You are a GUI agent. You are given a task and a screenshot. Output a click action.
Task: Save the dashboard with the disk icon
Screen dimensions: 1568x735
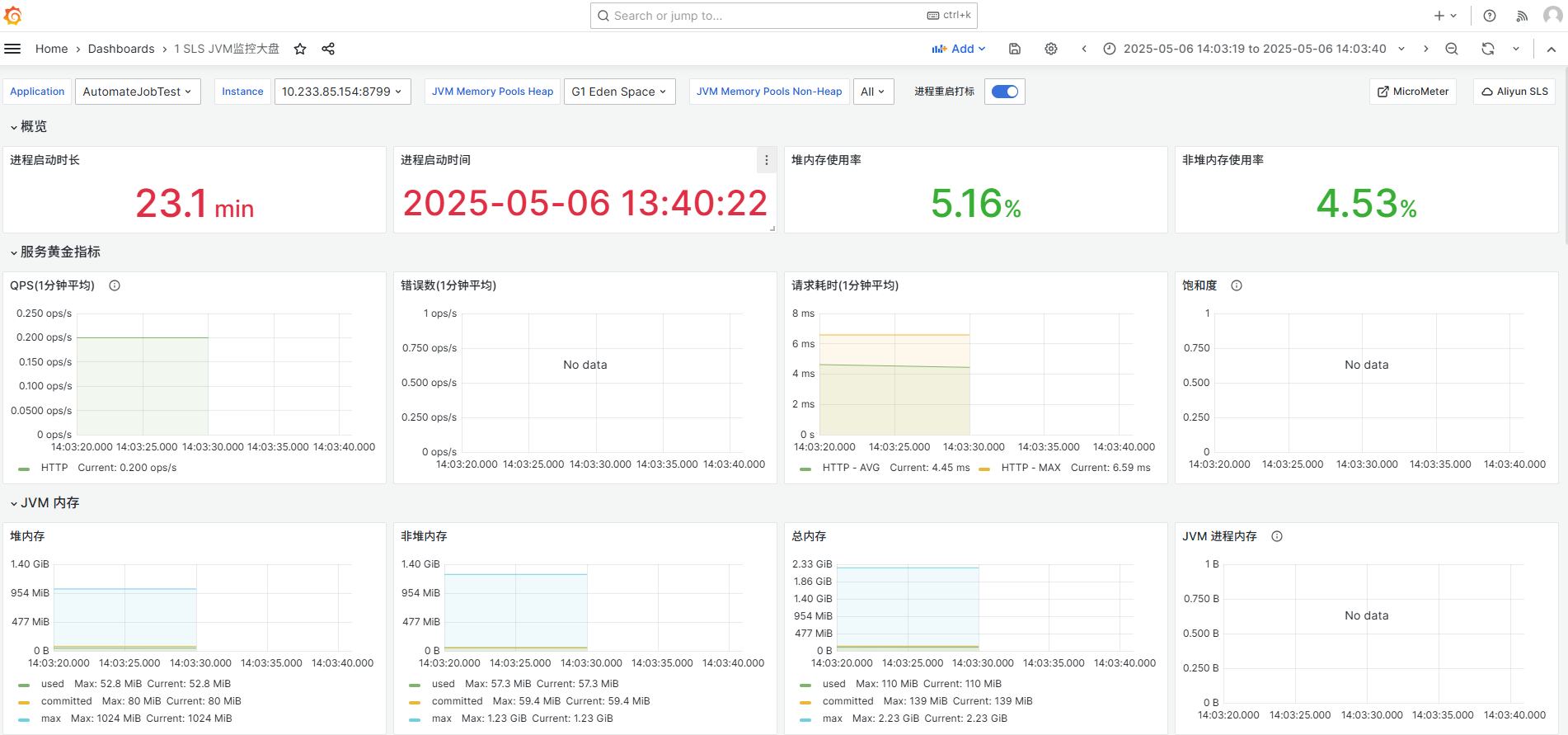click(1015, 49)
